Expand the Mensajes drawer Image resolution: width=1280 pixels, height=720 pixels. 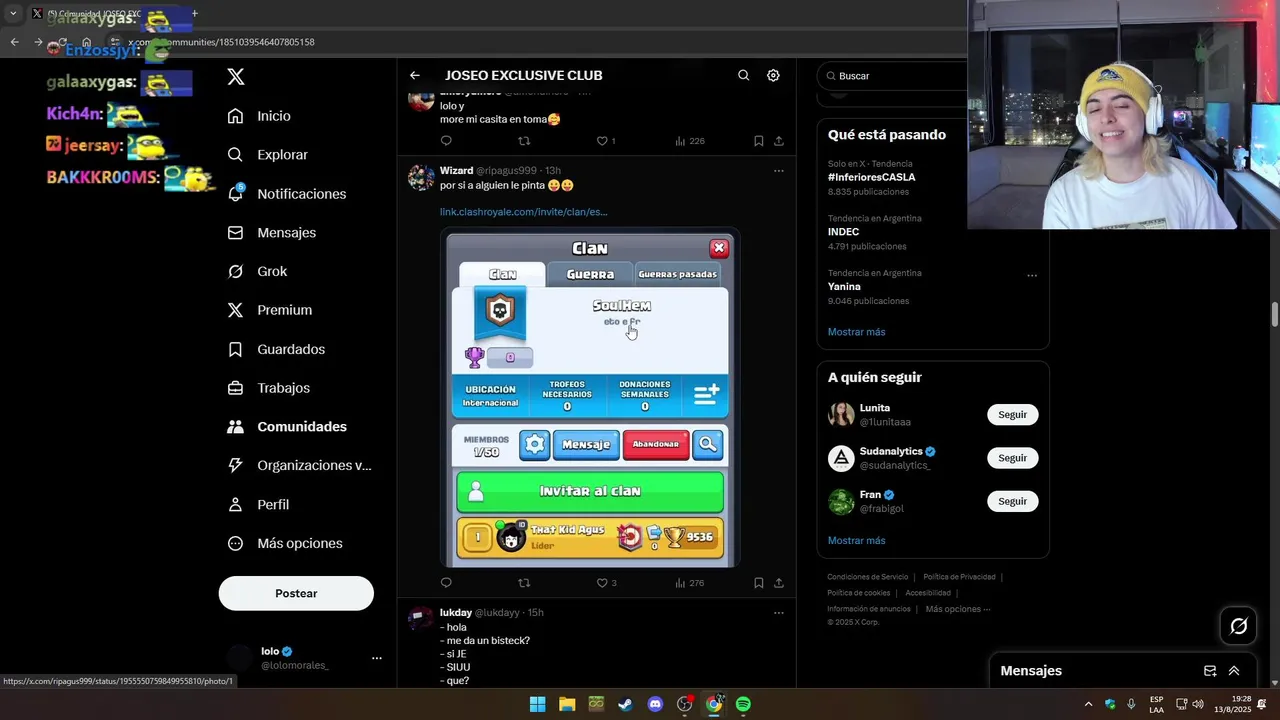1234,671
